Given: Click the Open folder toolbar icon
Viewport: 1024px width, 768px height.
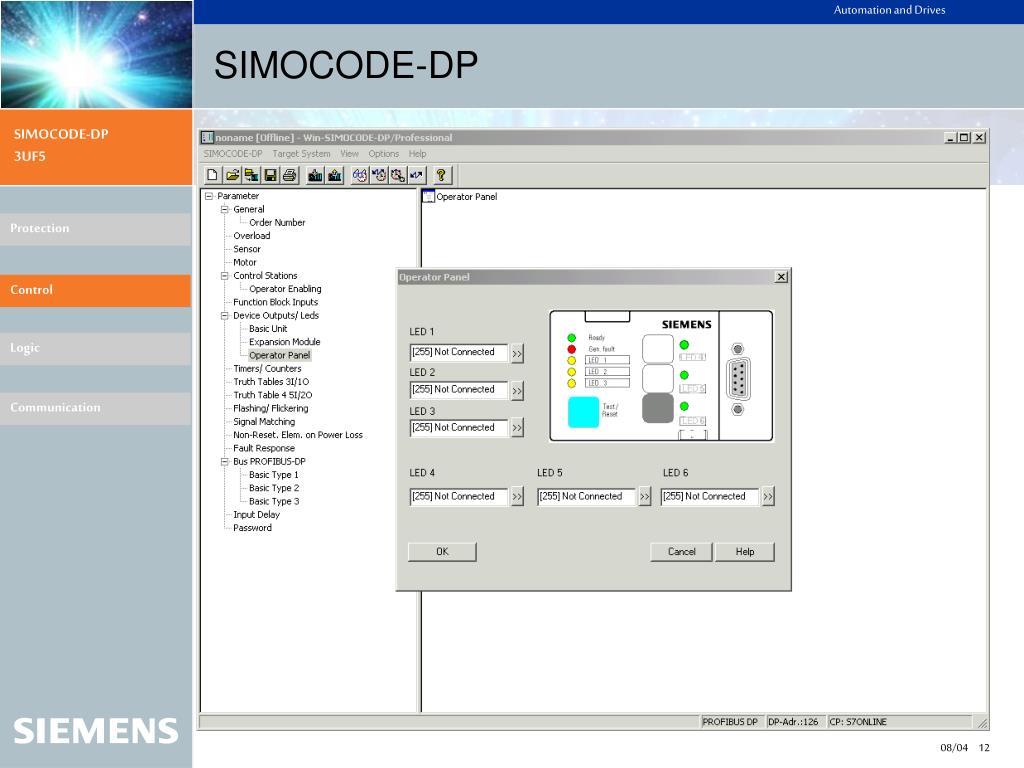Looking at the screenshot, I should [x=232, y=175].
